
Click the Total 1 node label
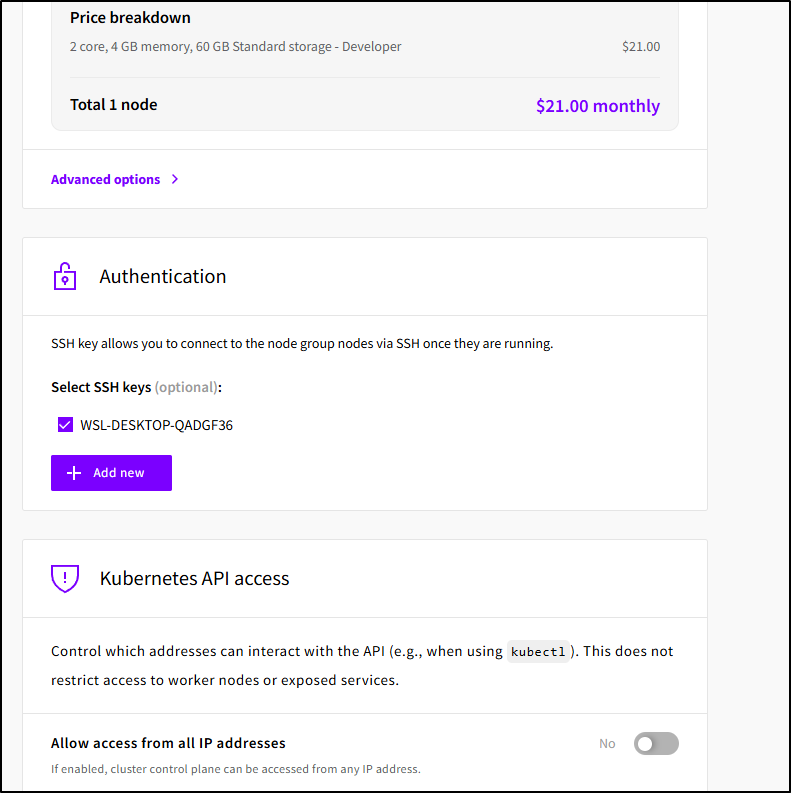(x=113, y=105)
